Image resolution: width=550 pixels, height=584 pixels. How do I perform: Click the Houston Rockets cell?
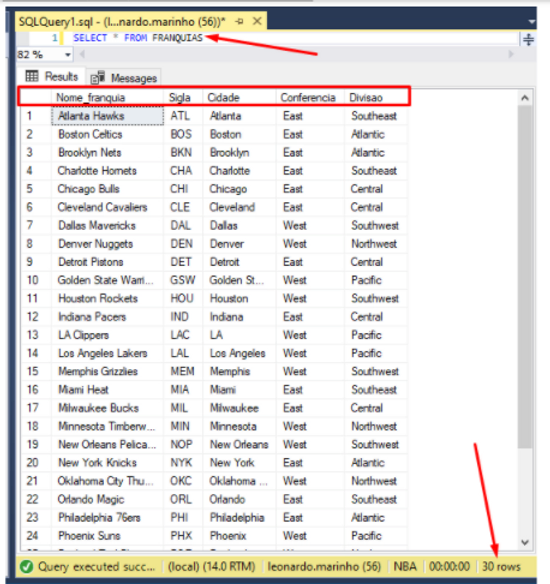[x=107, y=298]
